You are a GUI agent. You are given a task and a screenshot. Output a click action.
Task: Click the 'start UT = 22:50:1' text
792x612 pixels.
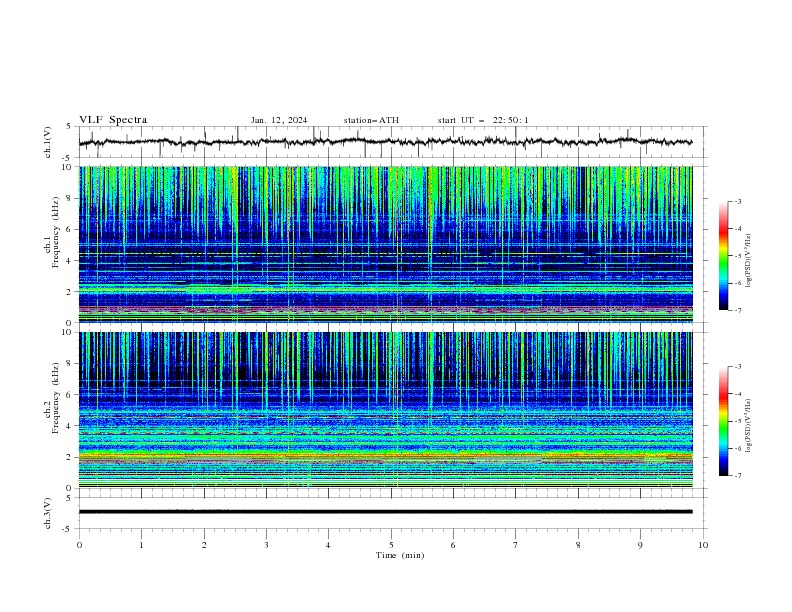pyautogui.click(x=483, y=120)
